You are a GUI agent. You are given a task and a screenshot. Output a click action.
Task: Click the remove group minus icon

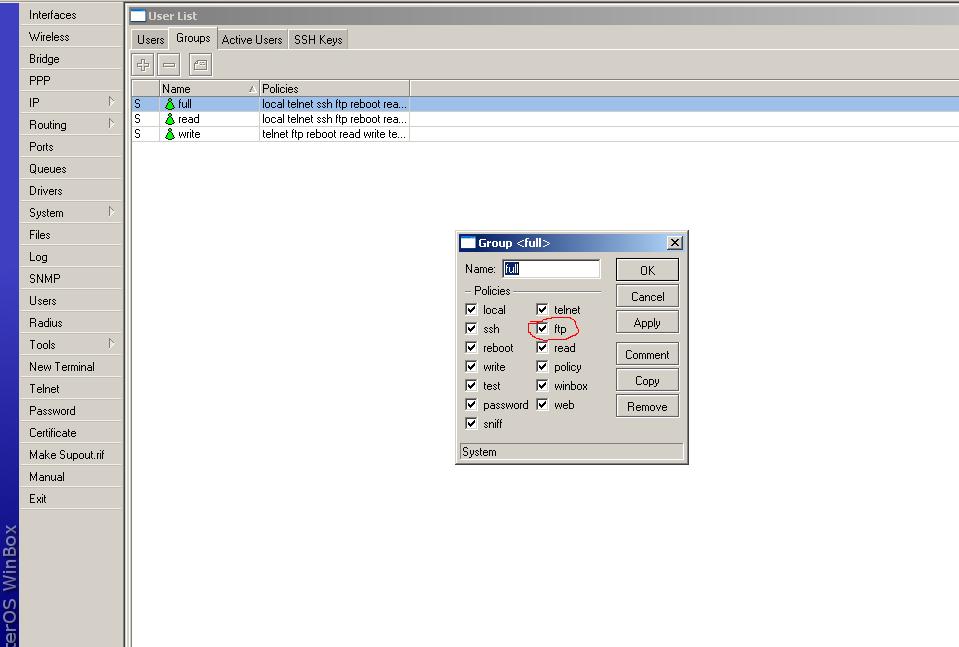pos(168,63)
